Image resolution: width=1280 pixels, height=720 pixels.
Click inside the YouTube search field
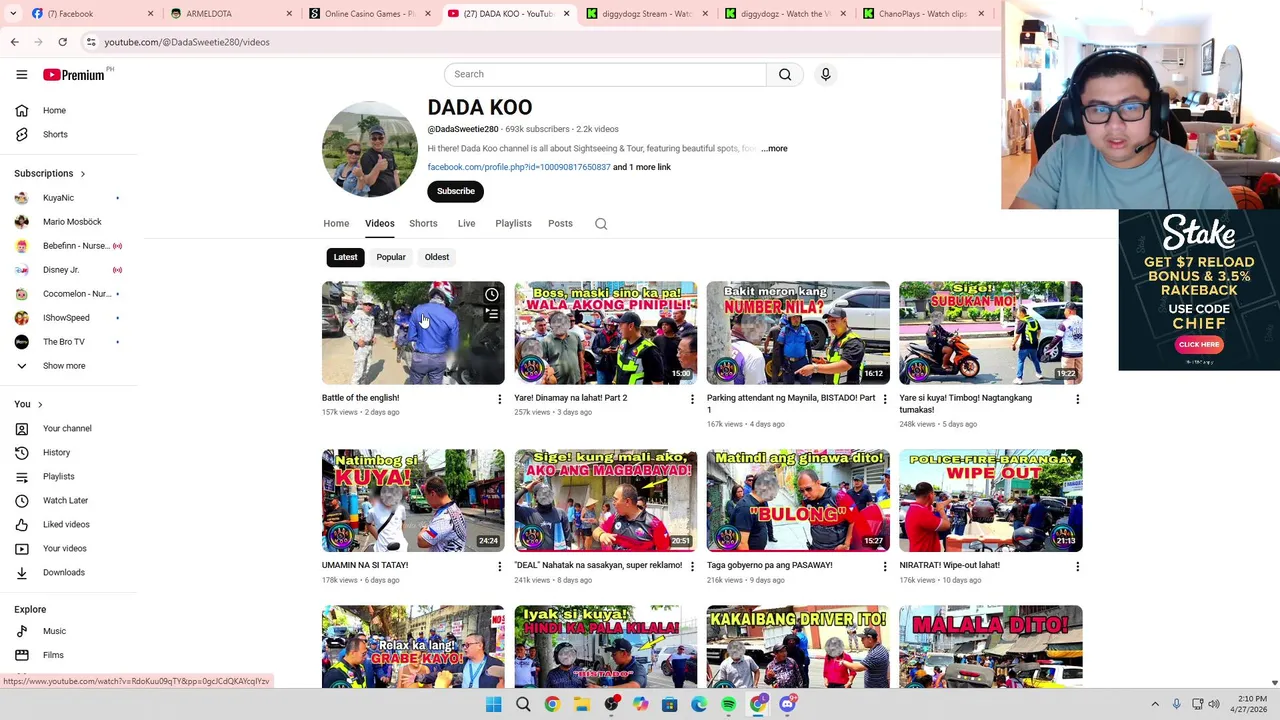(605, 74)
